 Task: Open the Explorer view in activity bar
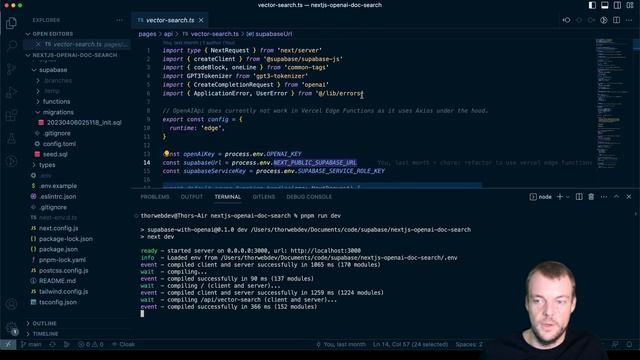(11, 23)
